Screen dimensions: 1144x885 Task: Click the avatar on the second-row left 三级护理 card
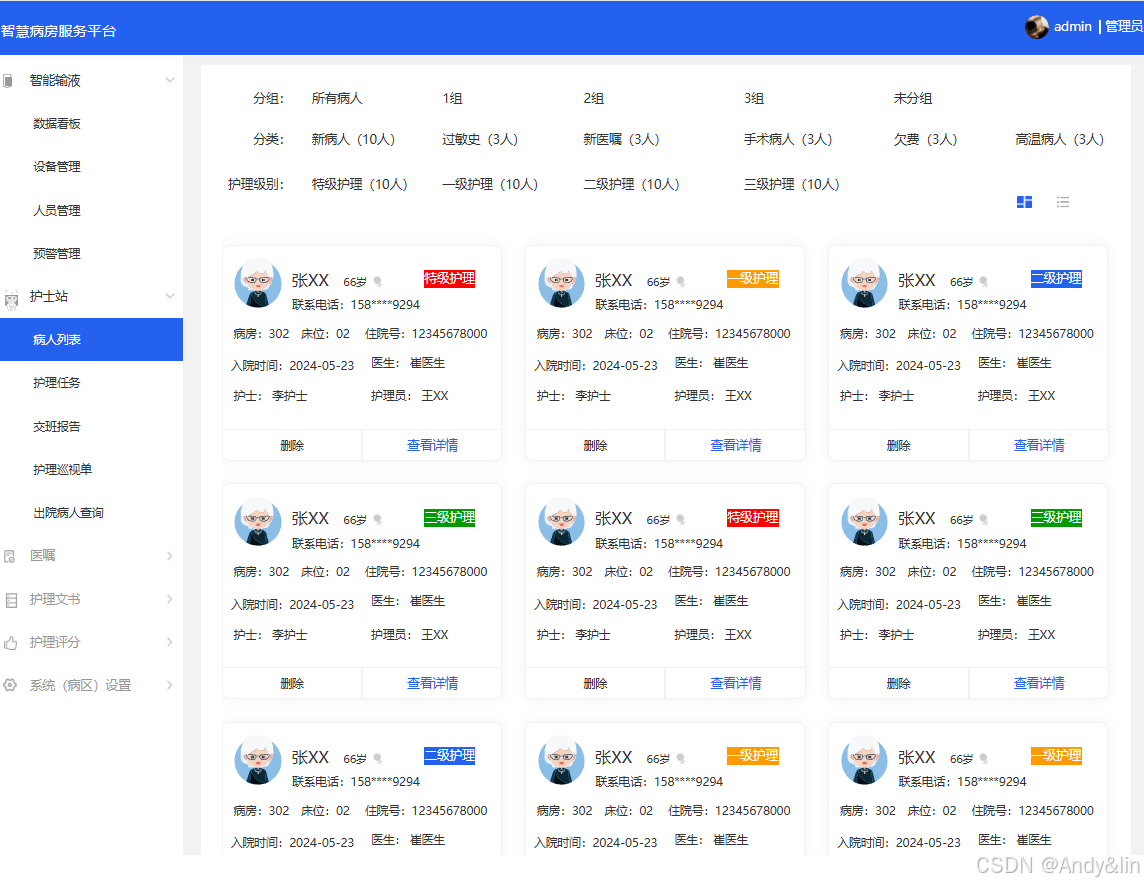pos(258,522)
